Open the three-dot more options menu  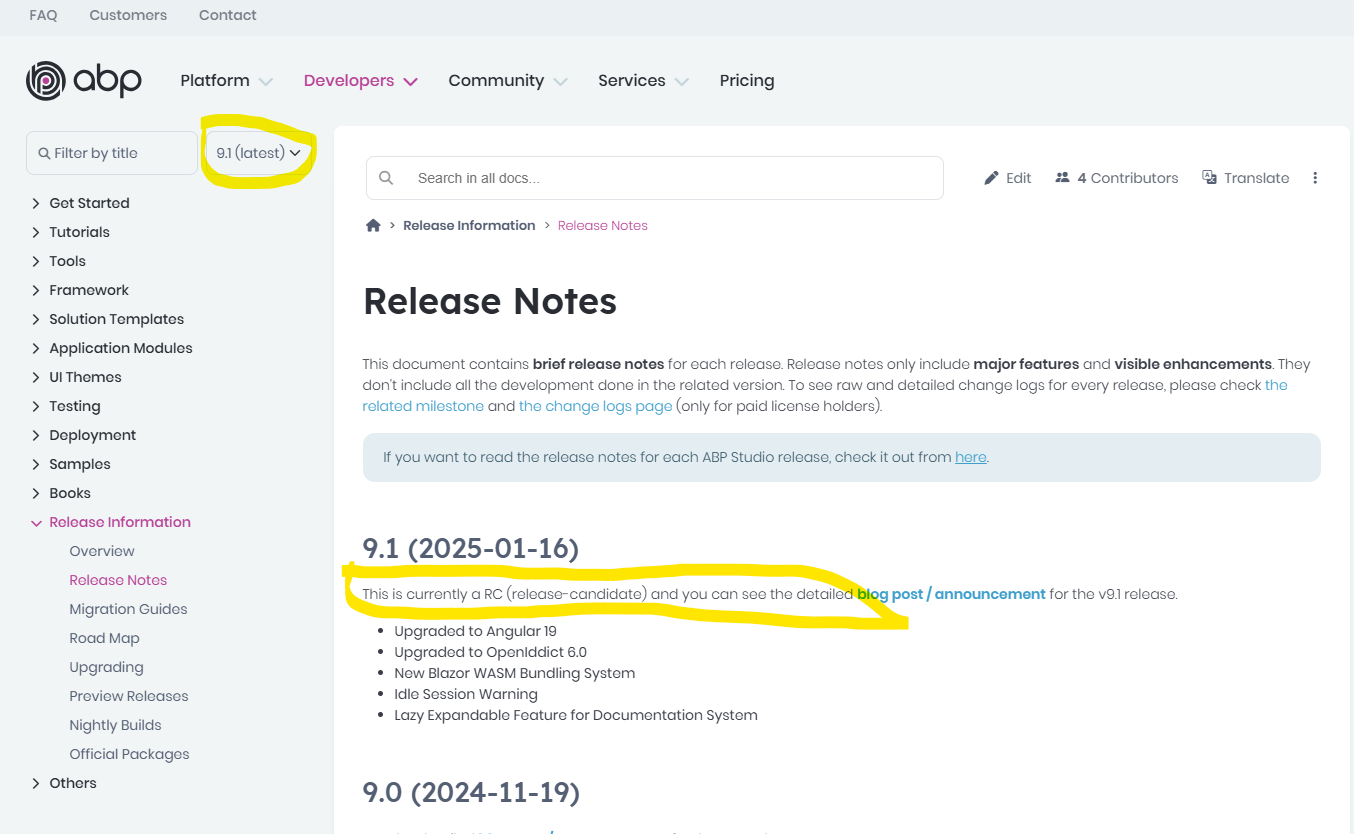(x=1315, y=178)
